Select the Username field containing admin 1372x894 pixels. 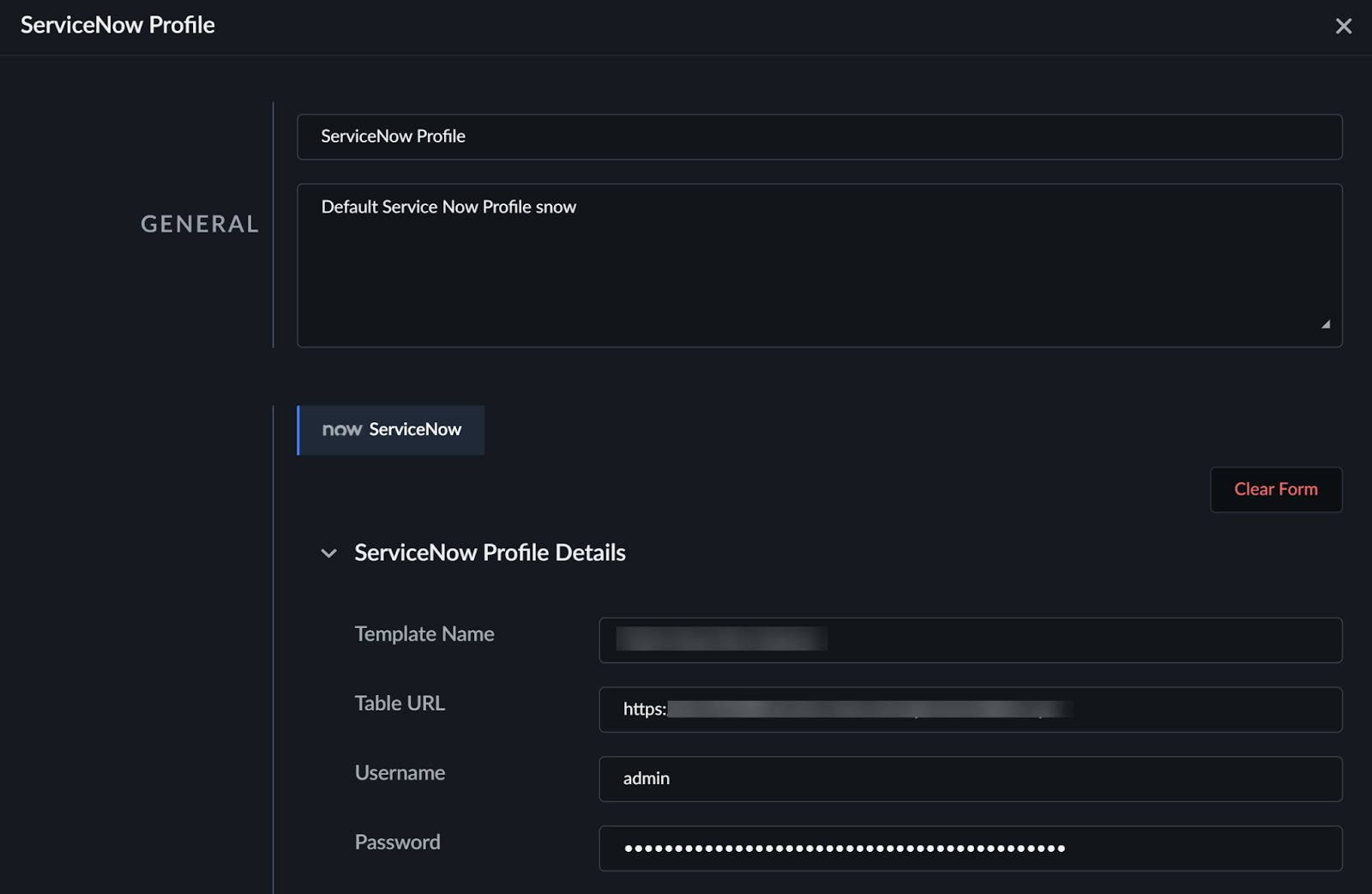[x=970, y=779]
